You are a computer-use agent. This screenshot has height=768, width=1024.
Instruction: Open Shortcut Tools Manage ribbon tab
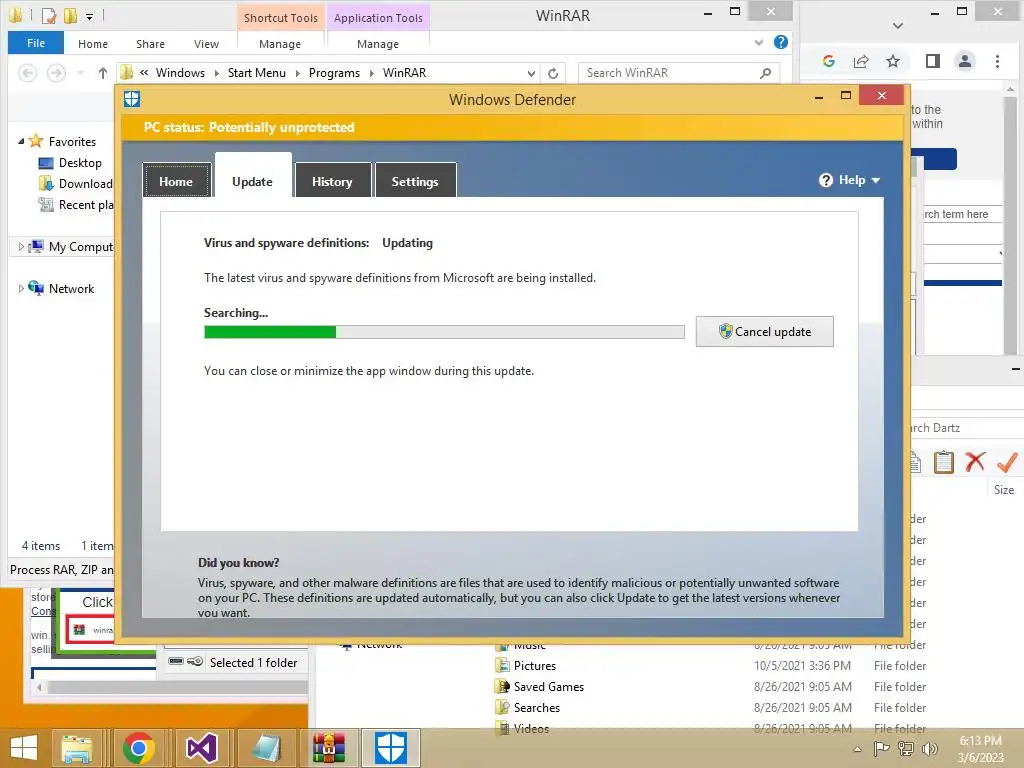pos(280,44)
